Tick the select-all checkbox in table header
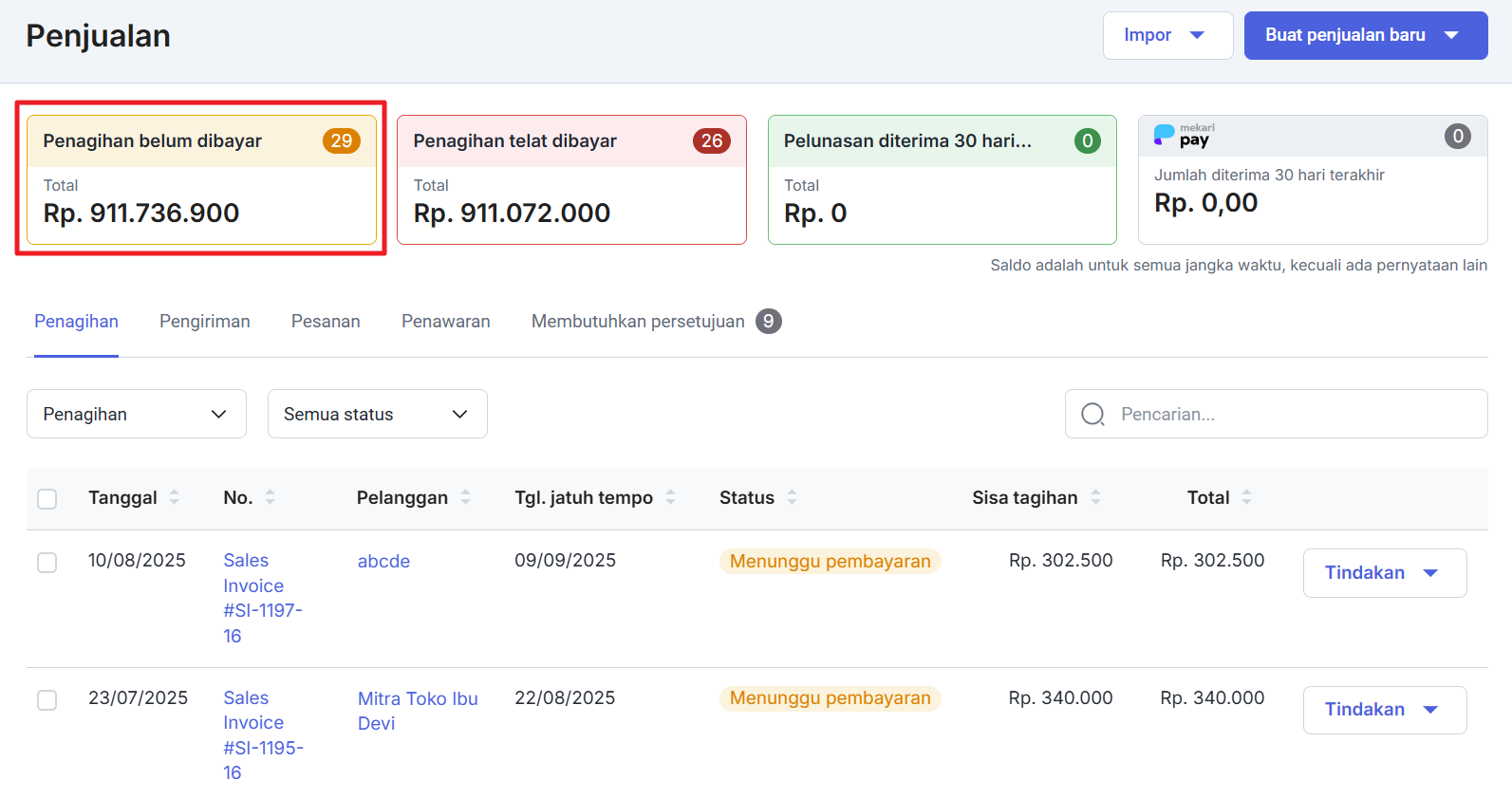The height and width of the screenshot is (798, 1512). pyautogui.click(x=47, y=499)
